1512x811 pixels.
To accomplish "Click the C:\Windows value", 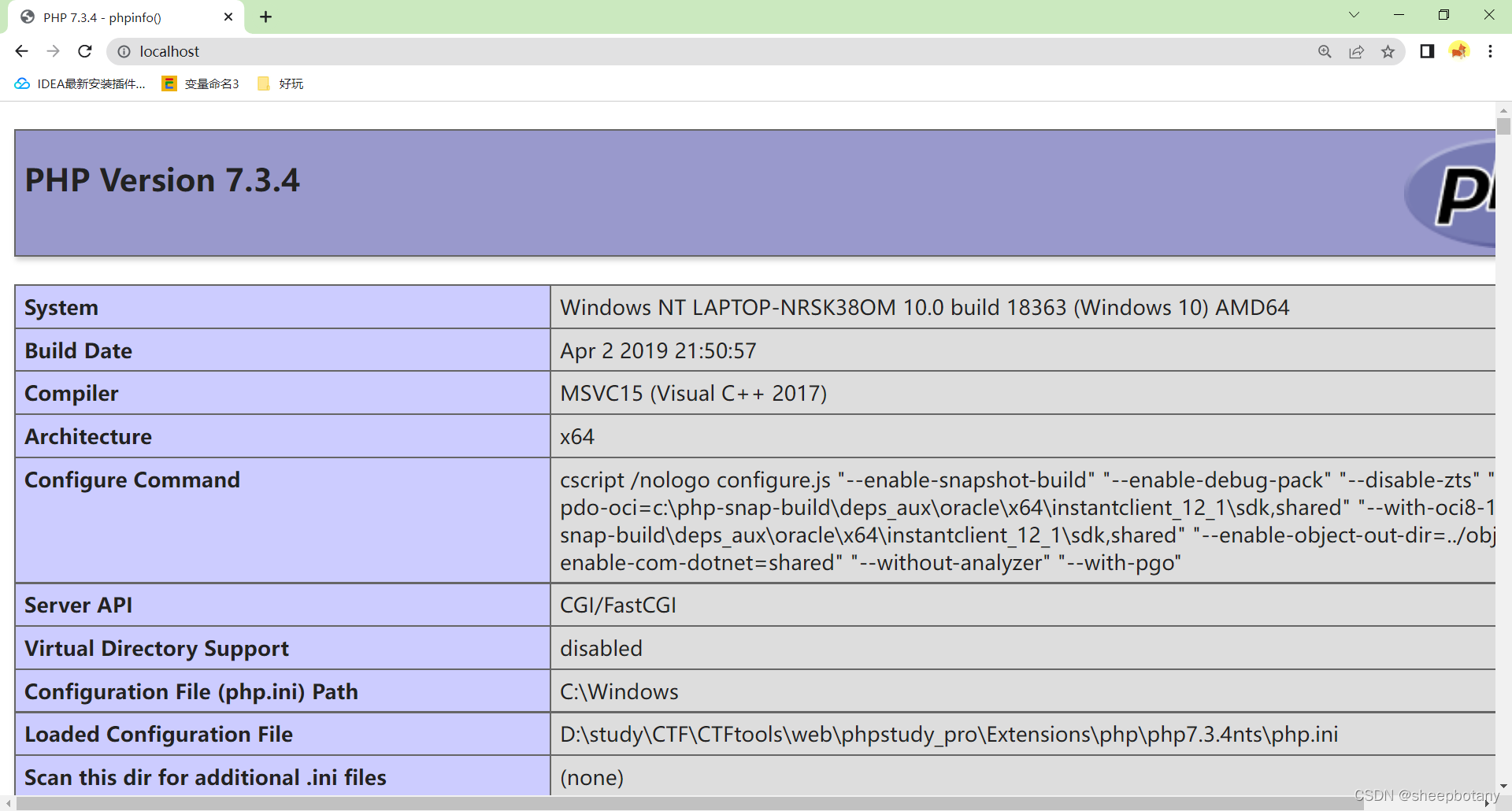I will [x=619, y=692].
